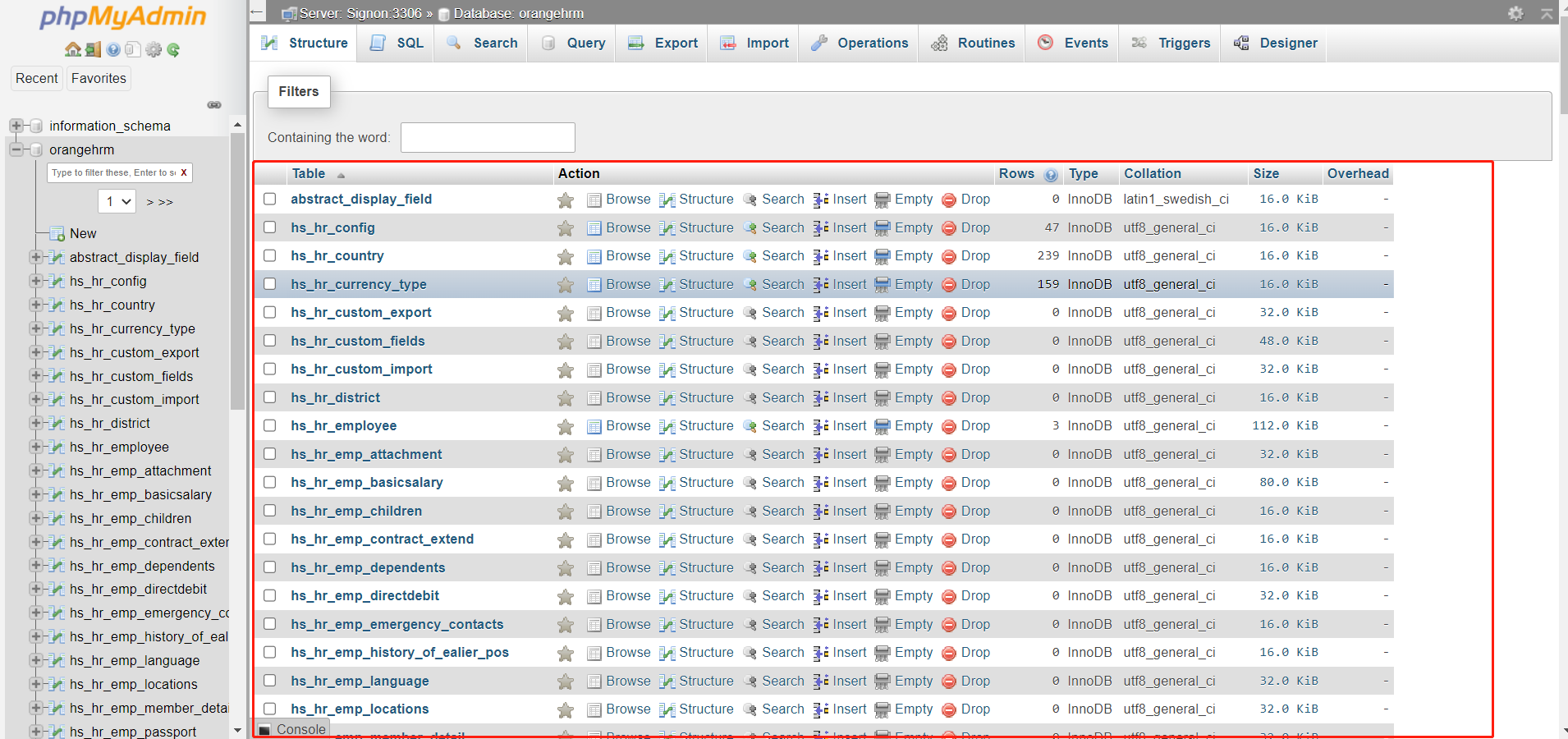Check the hs_hr_custom_export checkbox

(269, 312)
